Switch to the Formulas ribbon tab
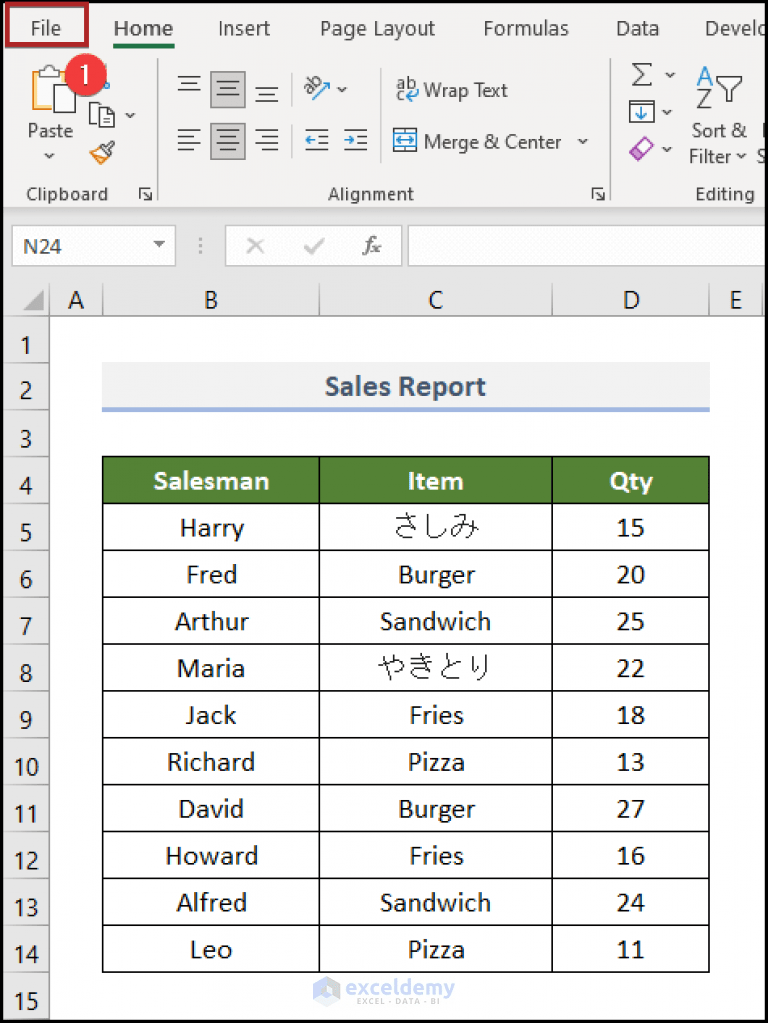 (525, 28)
